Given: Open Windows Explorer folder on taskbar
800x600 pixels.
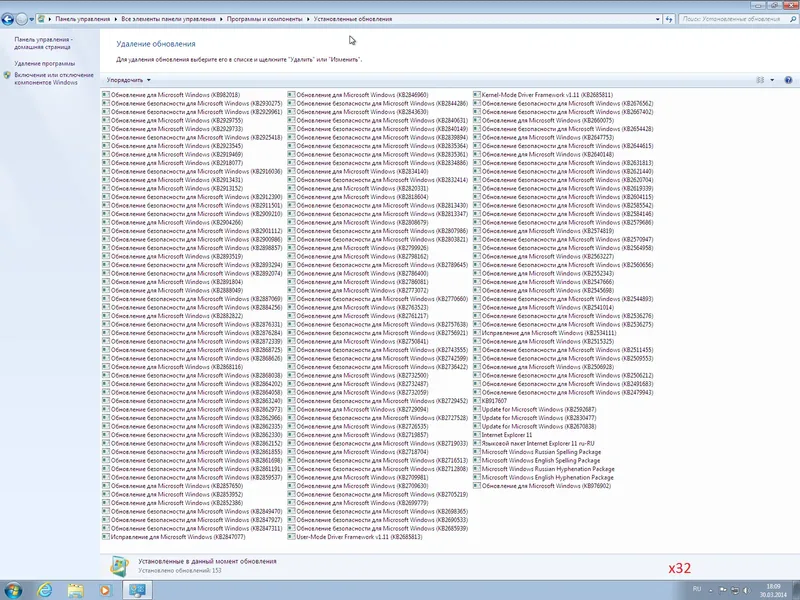Looking at the screenshot, I should [x=76, y=590].
